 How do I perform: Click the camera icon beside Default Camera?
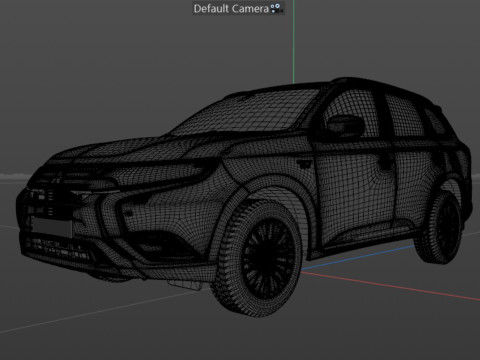coord(276,8)
